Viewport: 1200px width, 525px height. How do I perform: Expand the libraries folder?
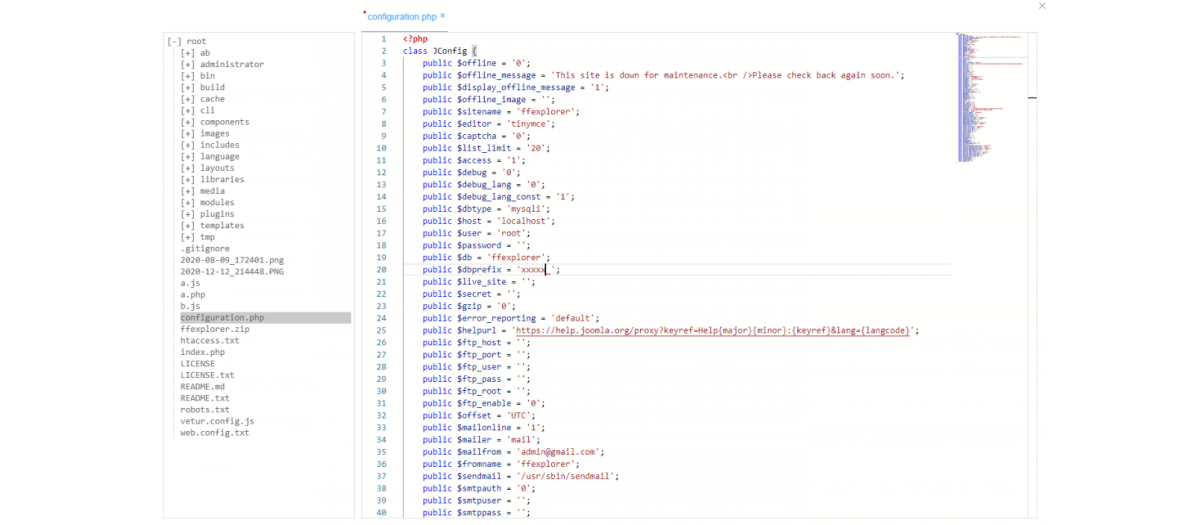(x=188, y=180)
